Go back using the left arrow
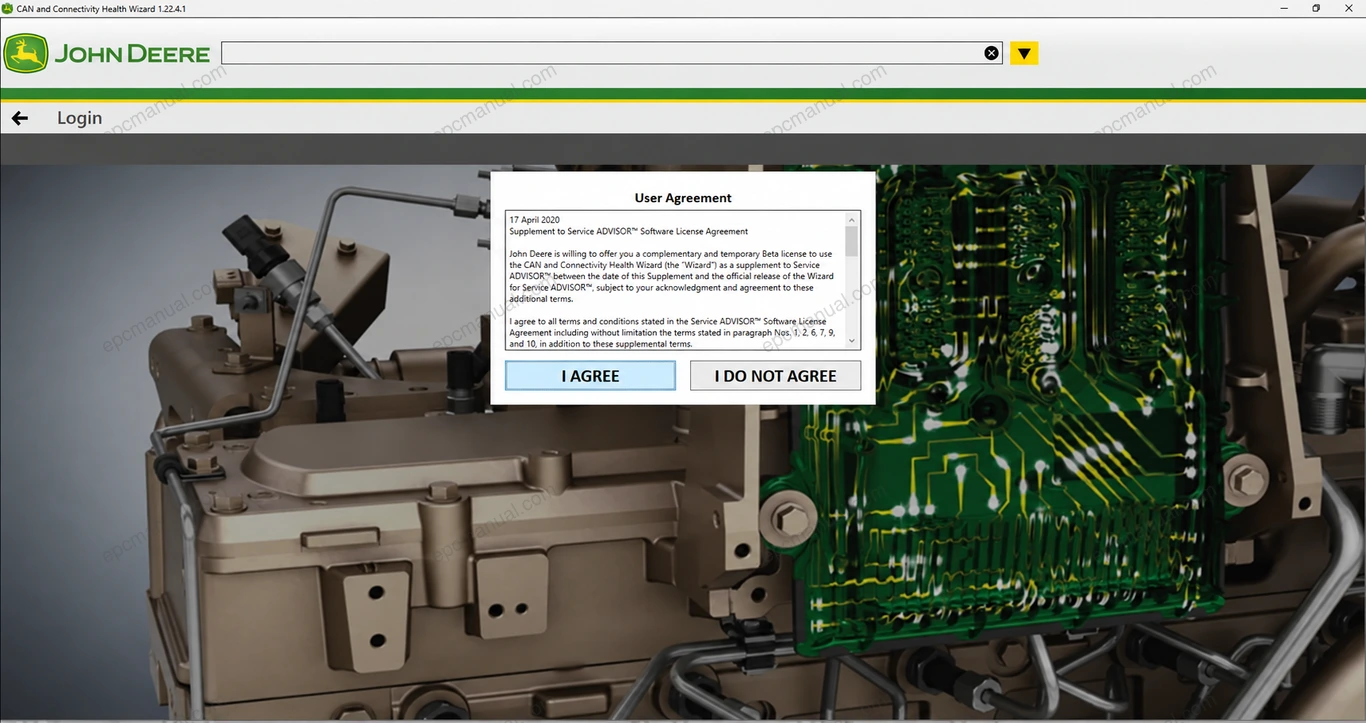The image size is (1366, 723). click(19, 118)
